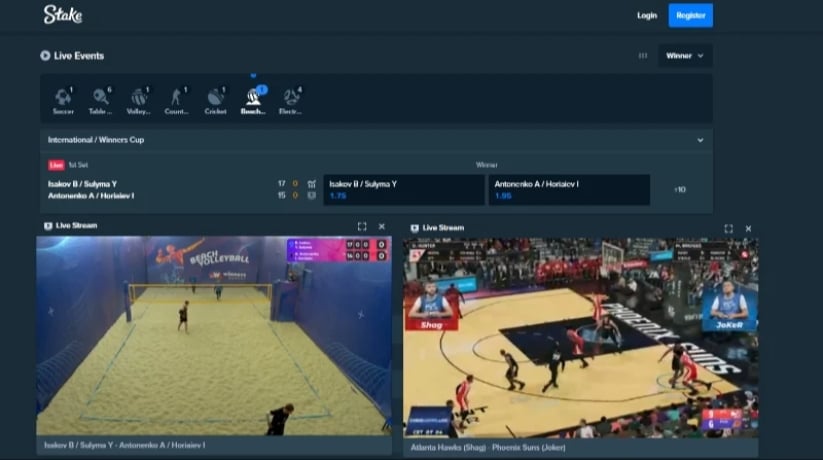Click the scoreboard statistics icon in match row

(x=312, y=184)
